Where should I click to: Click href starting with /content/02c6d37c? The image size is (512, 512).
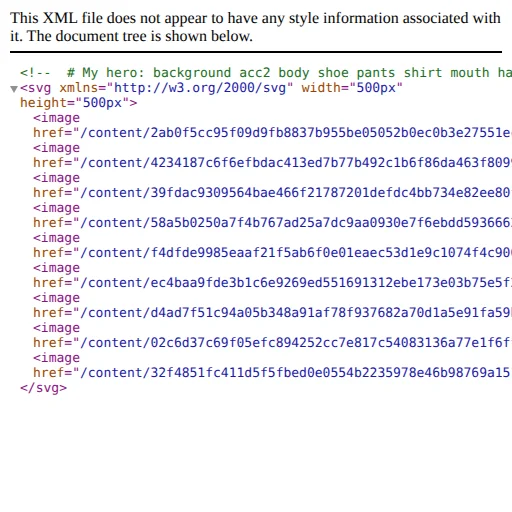point(272,343)
